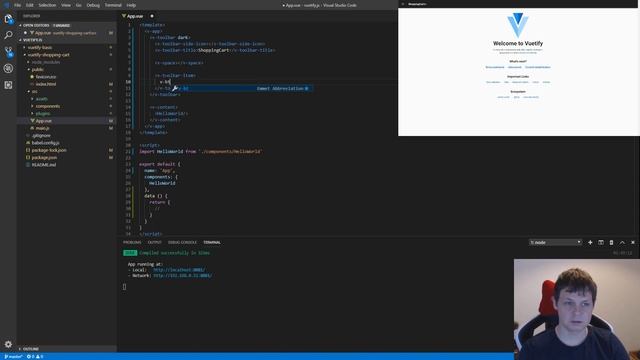
Task: Click line 21 import HelloWorld statement
Action: [200, 151]
